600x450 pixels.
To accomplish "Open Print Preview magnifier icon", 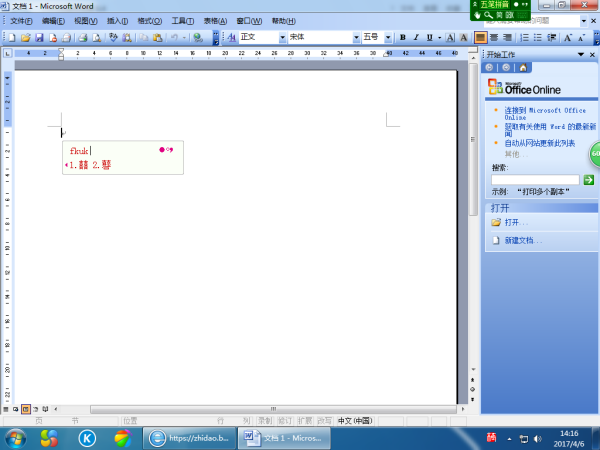I will [x=97, y=38].
